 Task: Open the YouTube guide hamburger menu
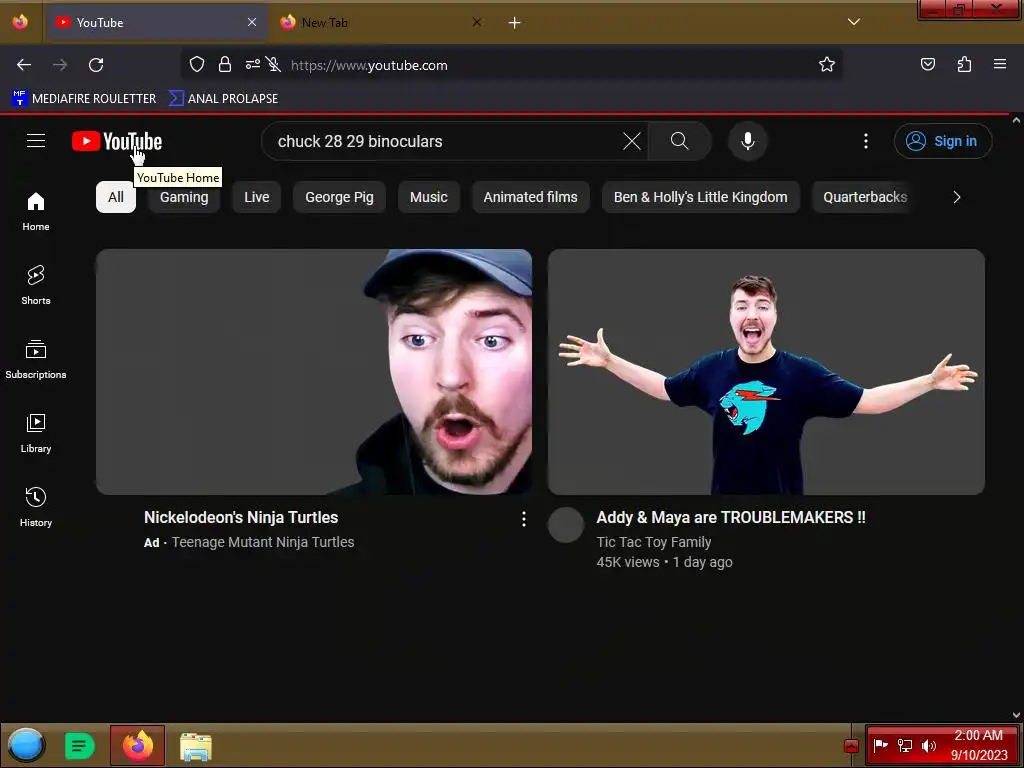[x=36, y=140]
